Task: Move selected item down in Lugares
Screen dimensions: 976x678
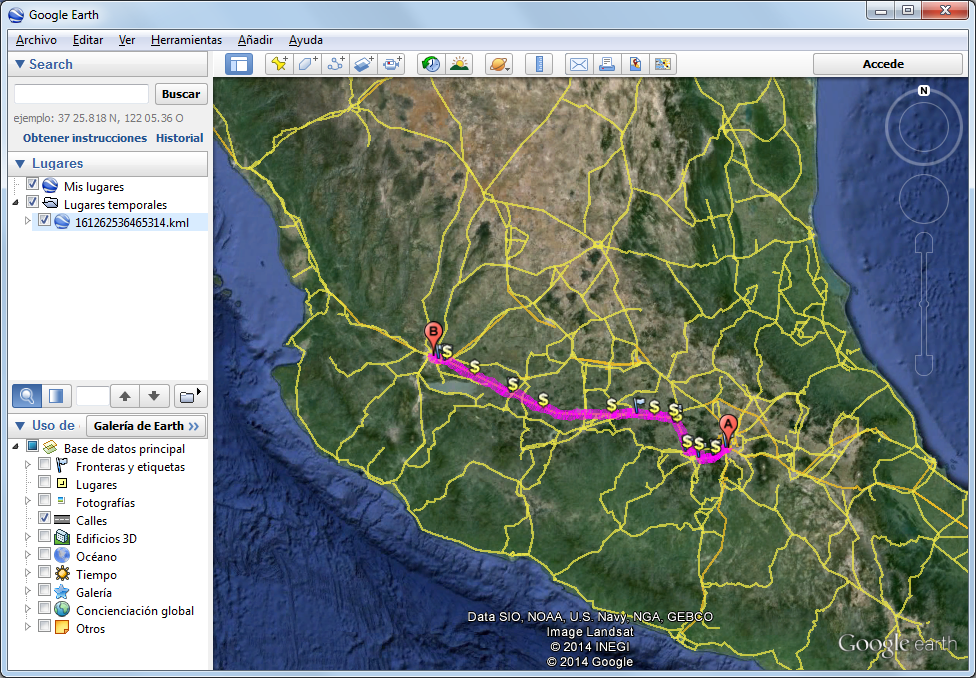Action: 154,396
